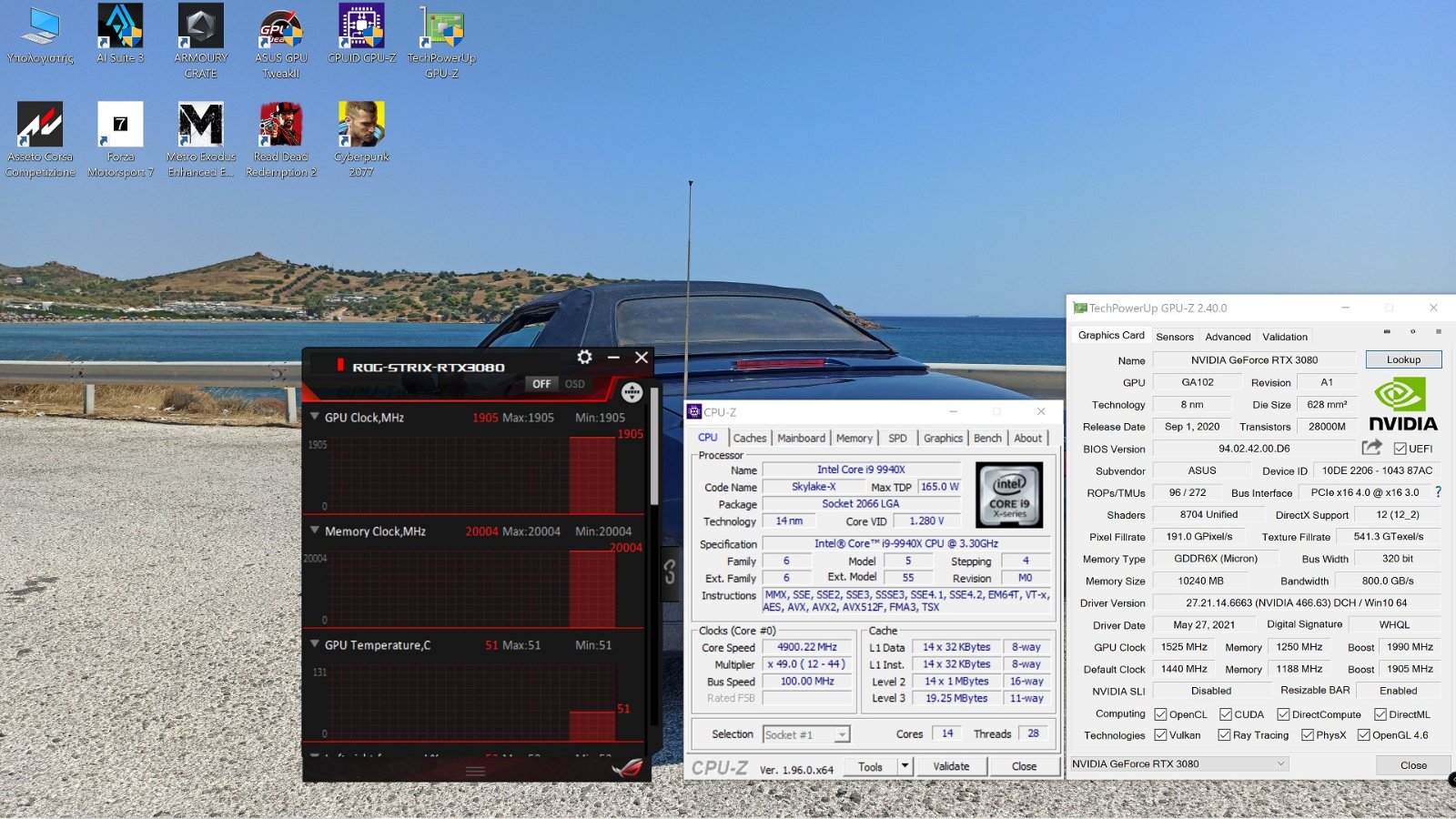Launch Metro Exodus Enhanced Edition shortcut
This screenshot has width=1456, height=819.
coord(200,140)
